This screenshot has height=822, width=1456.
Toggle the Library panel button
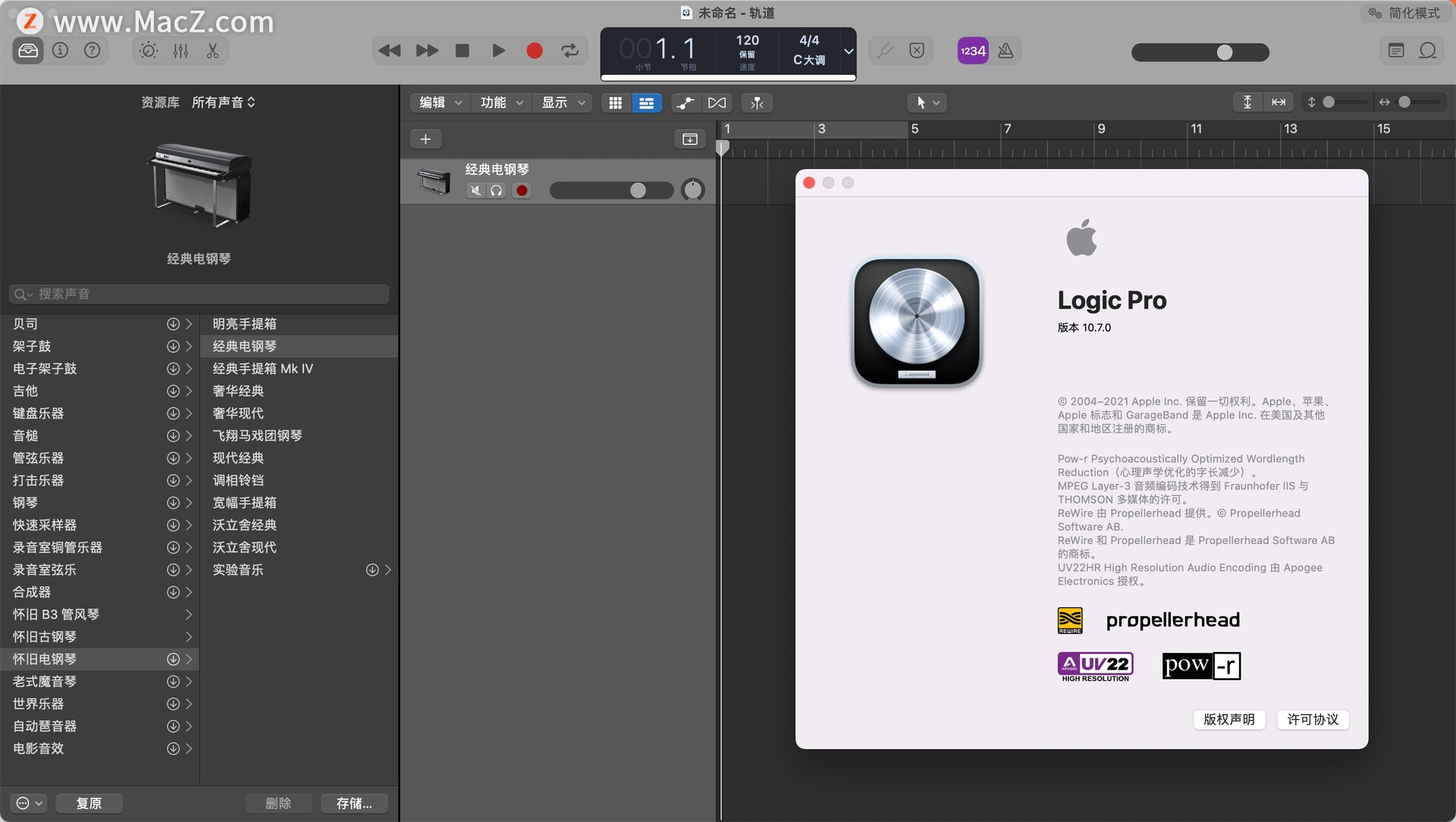tap(28, 51)
